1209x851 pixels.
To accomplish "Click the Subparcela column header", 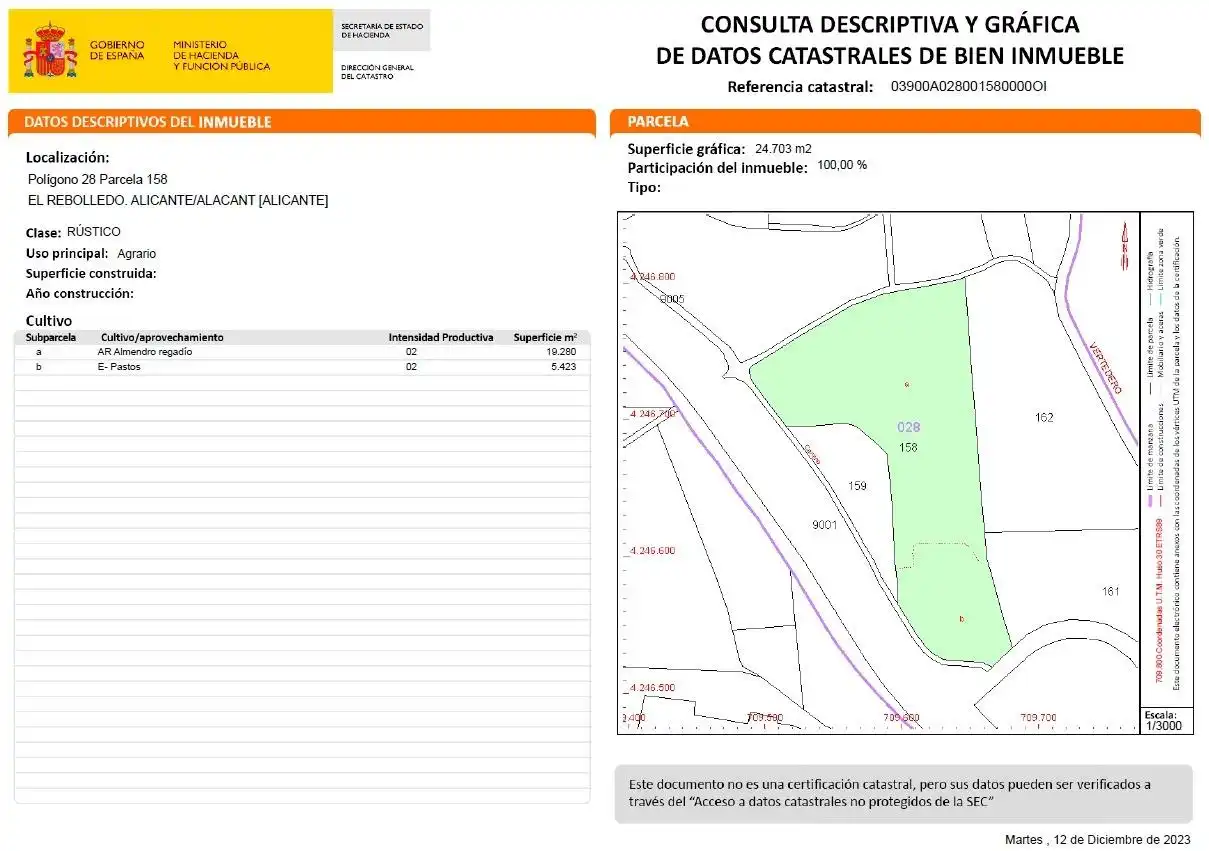I will pyautogui.click(x=49, y=338).
